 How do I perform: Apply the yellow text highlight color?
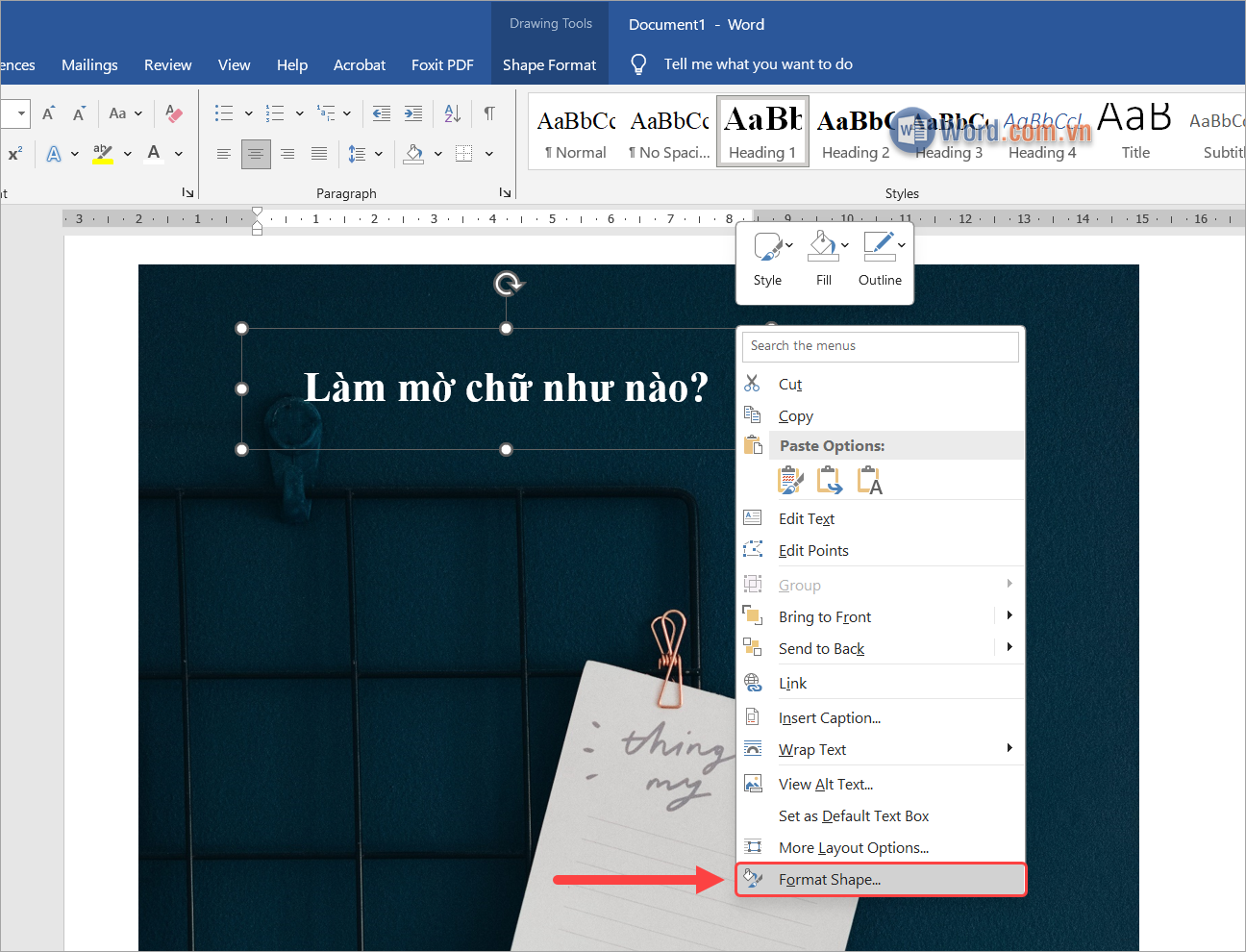tap(103, 154)
